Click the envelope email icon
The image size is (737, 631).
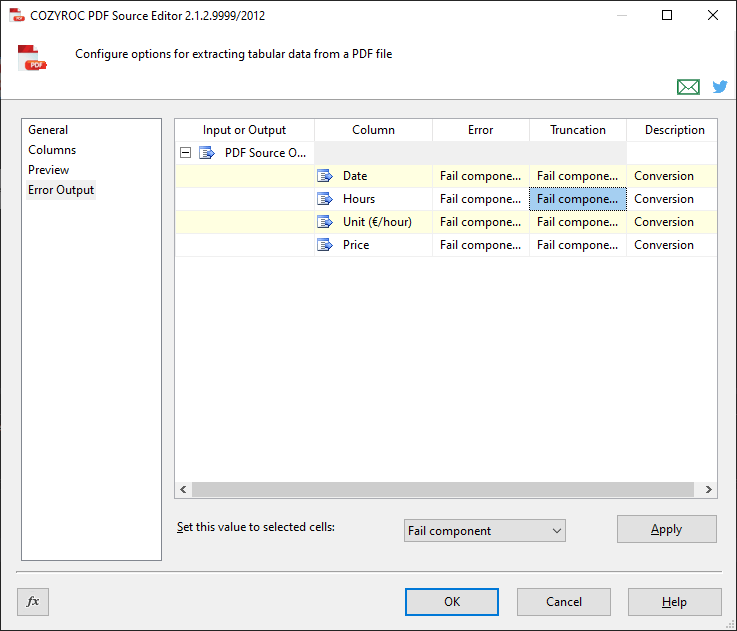pos(688,87)
